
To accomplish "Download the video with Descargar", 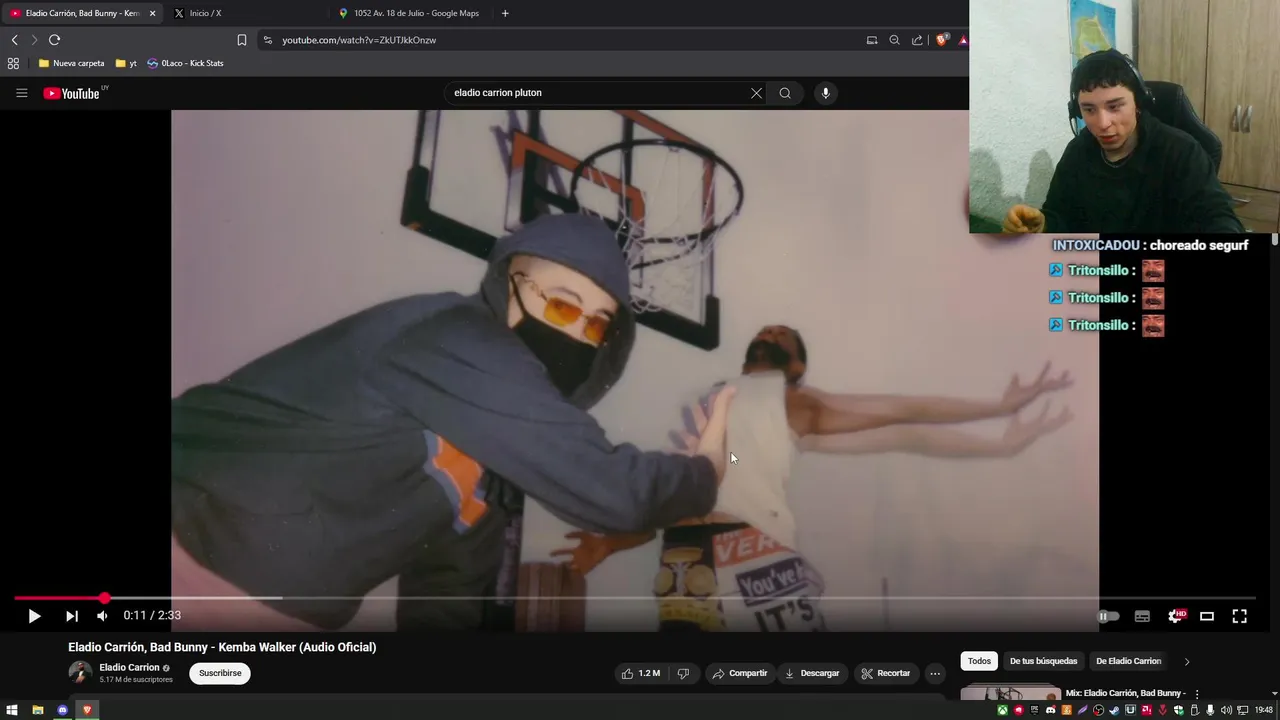I will click(812, 674).
